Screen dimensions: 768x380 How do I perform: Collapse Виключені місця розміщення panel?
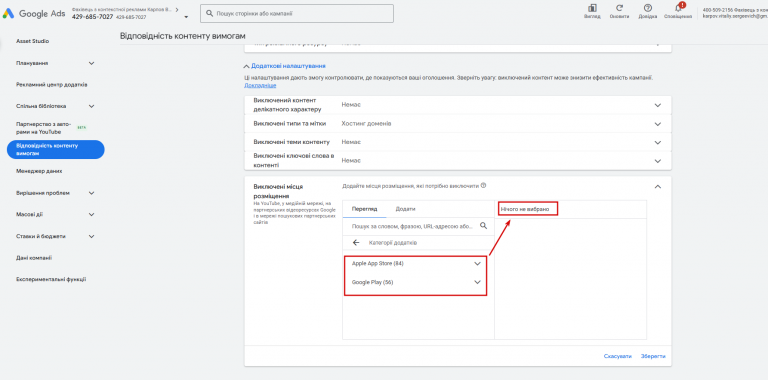pyautogui.click(x=658, y=187)
